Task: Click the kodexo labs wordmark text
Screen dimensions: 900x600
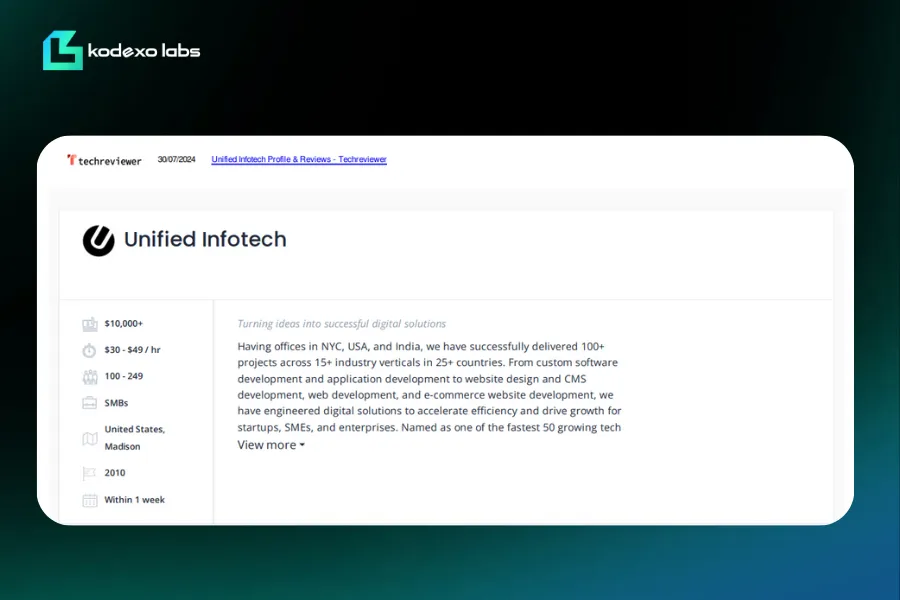Action: tap(144, 51)
